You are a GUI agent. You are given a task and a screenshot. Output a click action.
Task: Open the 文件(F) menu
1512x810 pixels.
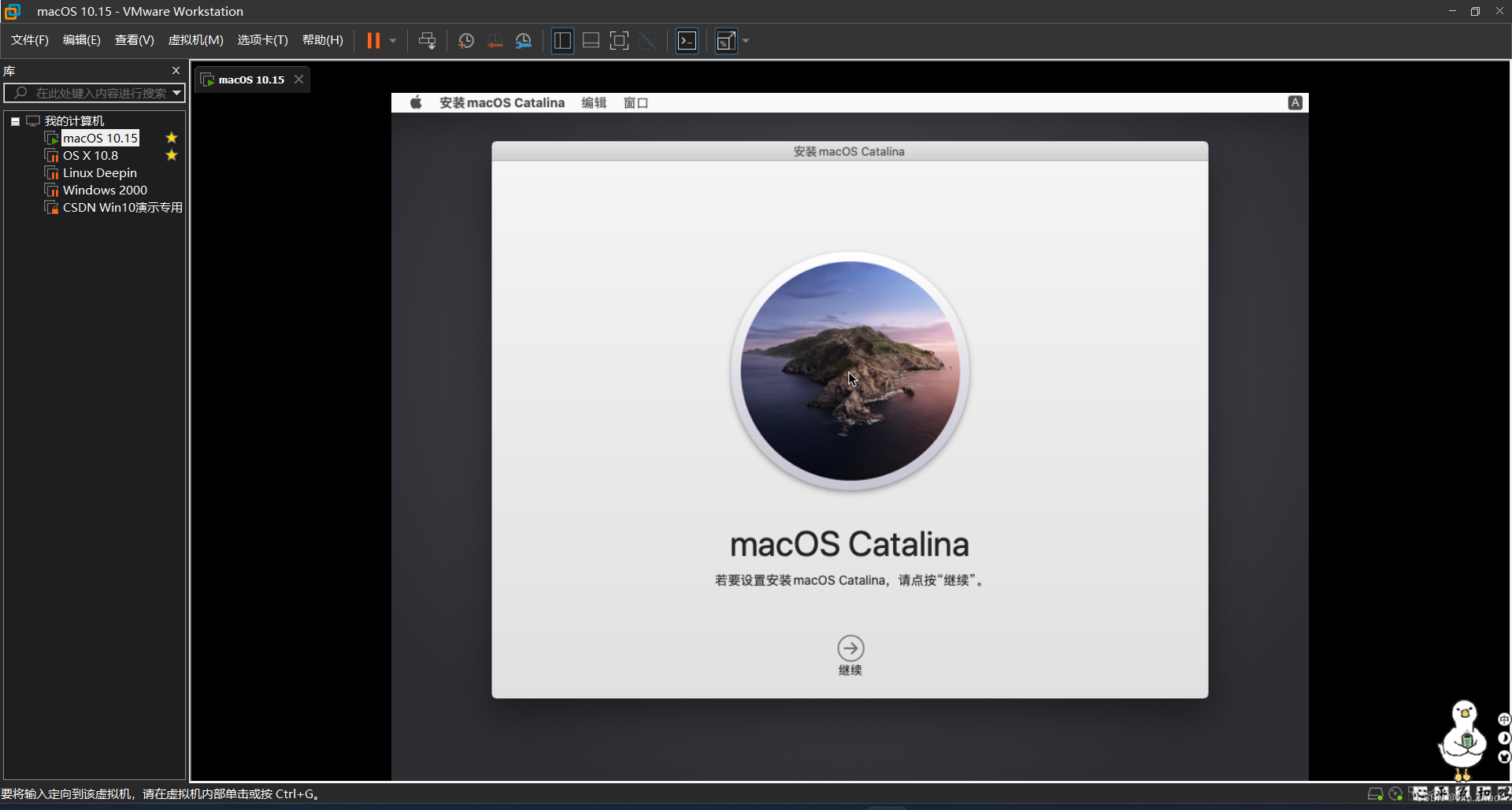(30, 40)
